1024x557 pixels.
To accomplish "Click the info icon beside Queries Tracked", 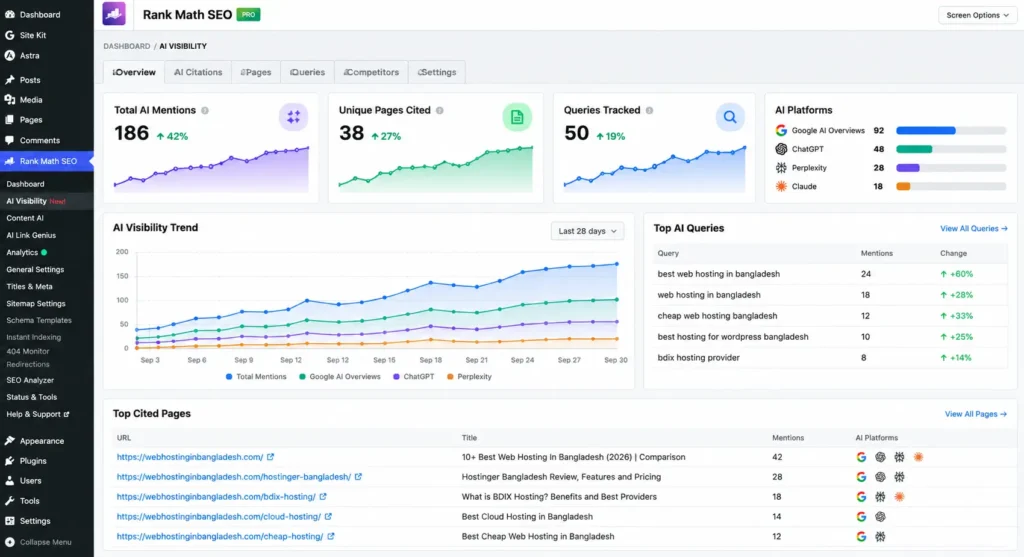I will [x=649, y=110].
